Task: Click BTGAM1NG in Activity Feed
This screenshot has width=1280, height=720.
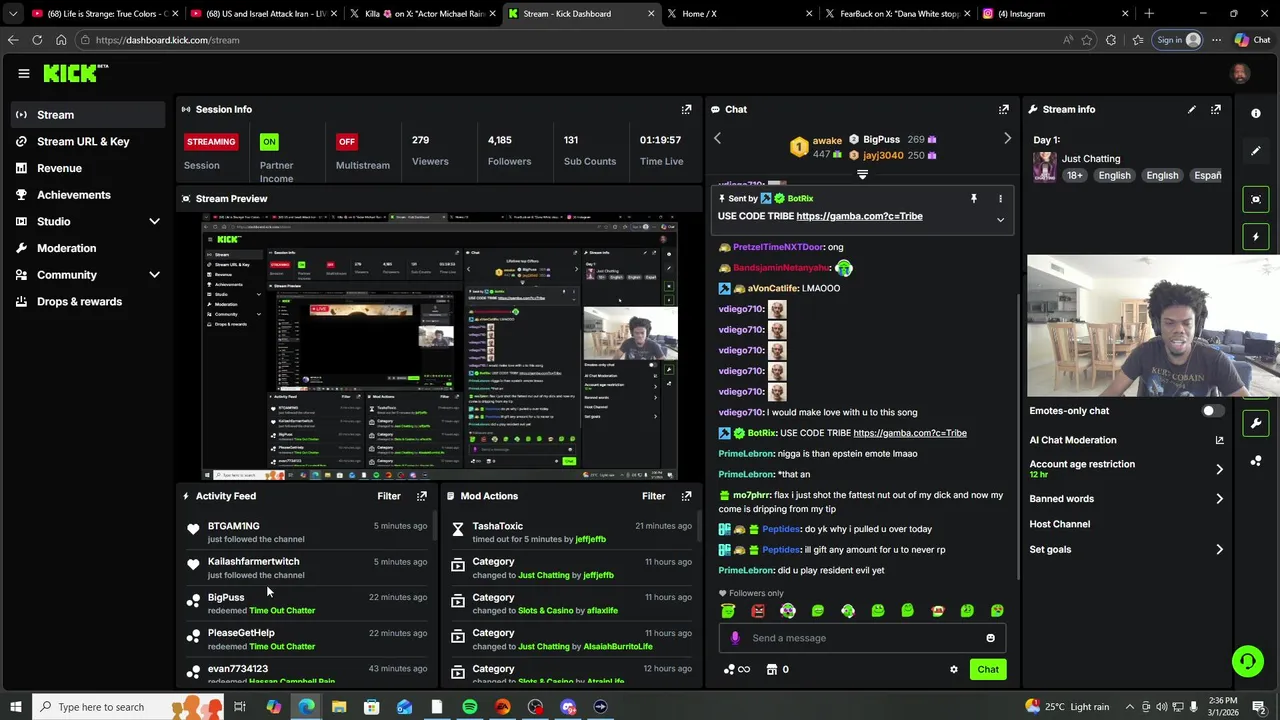Action: 233,526
